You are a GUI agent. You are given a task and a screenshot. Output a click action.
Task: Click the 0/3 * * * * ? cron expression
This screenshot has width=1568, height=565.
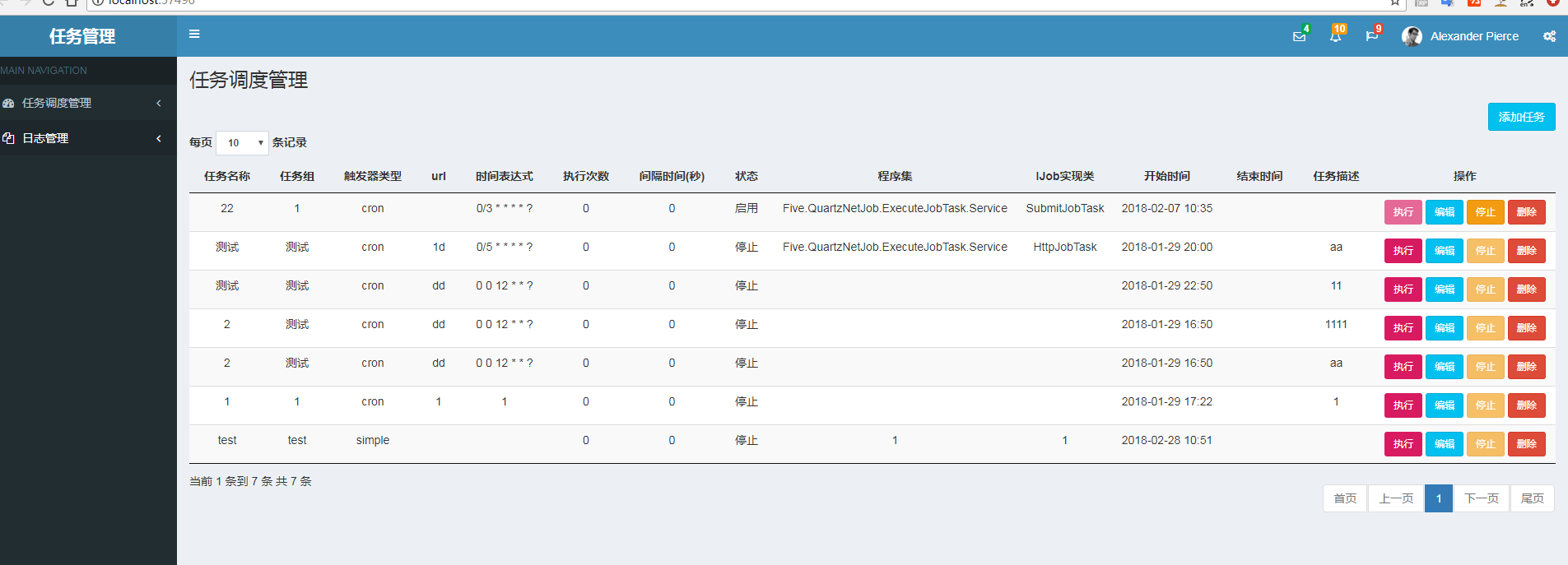505,208
